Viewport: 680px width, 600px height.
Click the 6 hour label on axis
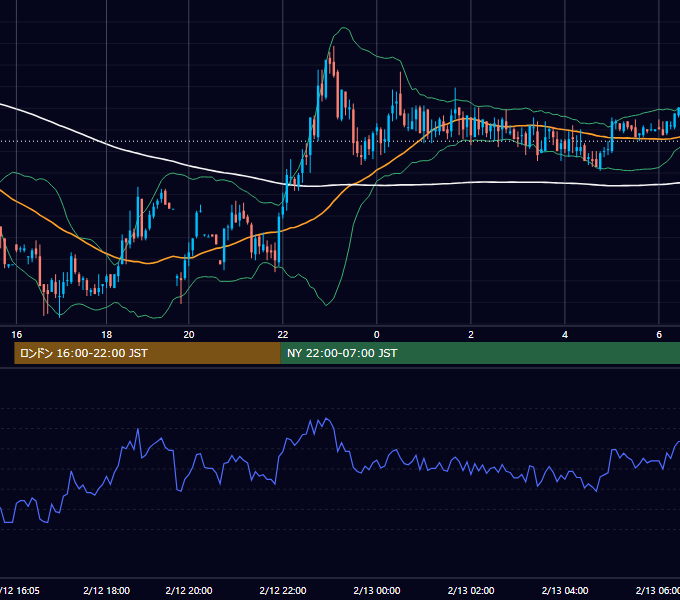(659, 335)
